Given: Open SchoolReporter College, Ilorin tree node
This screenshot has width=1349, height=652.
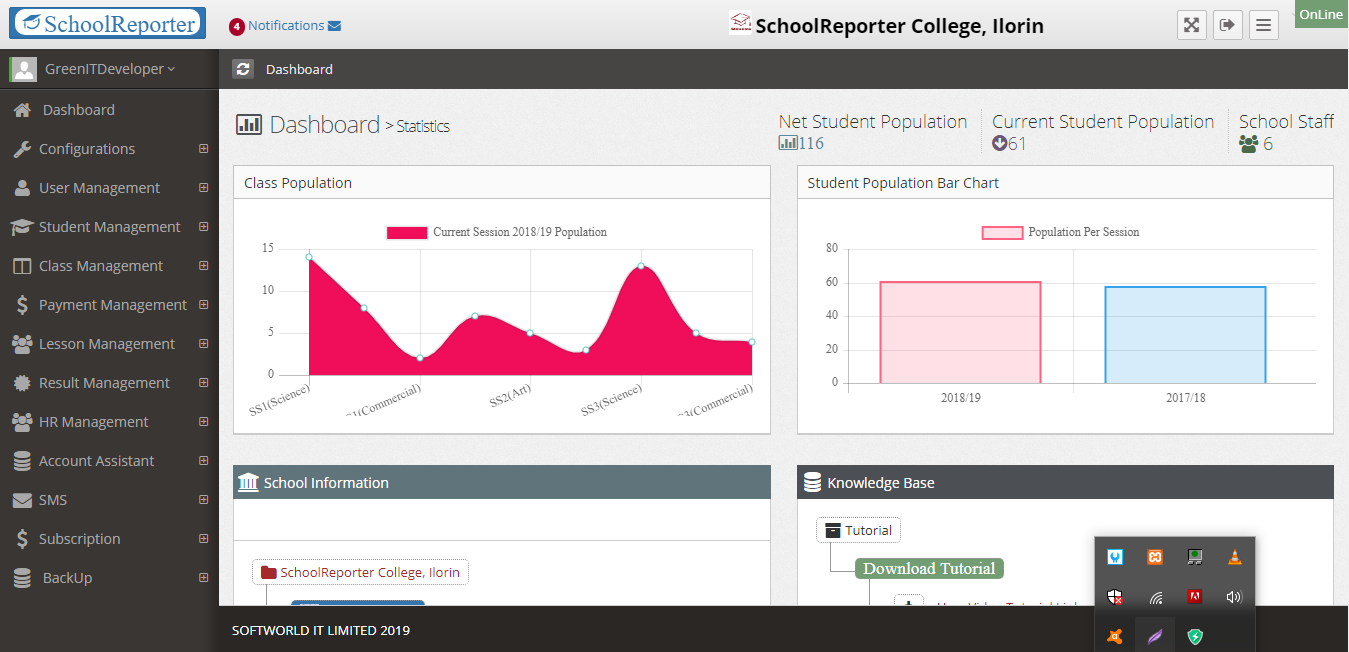Looking at the screenshot, I should click(x=360, y=572).
